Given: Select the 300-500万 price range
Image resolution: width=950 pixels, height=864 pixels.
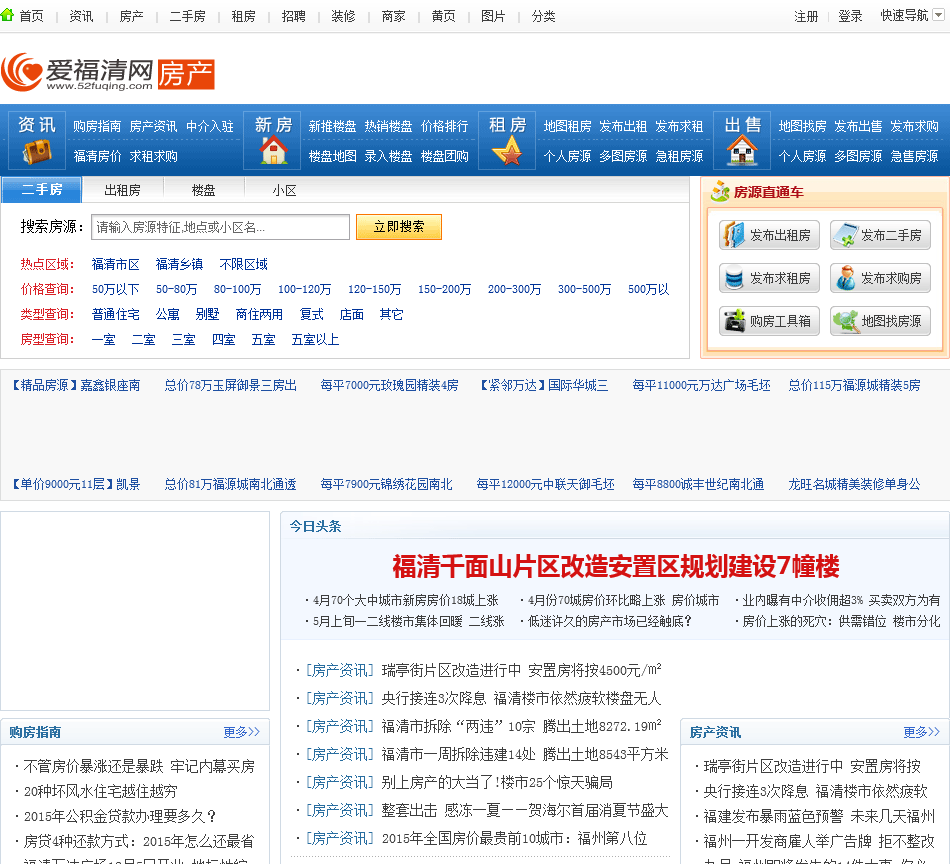Looking at the screenshot, I should pos(585,289).
